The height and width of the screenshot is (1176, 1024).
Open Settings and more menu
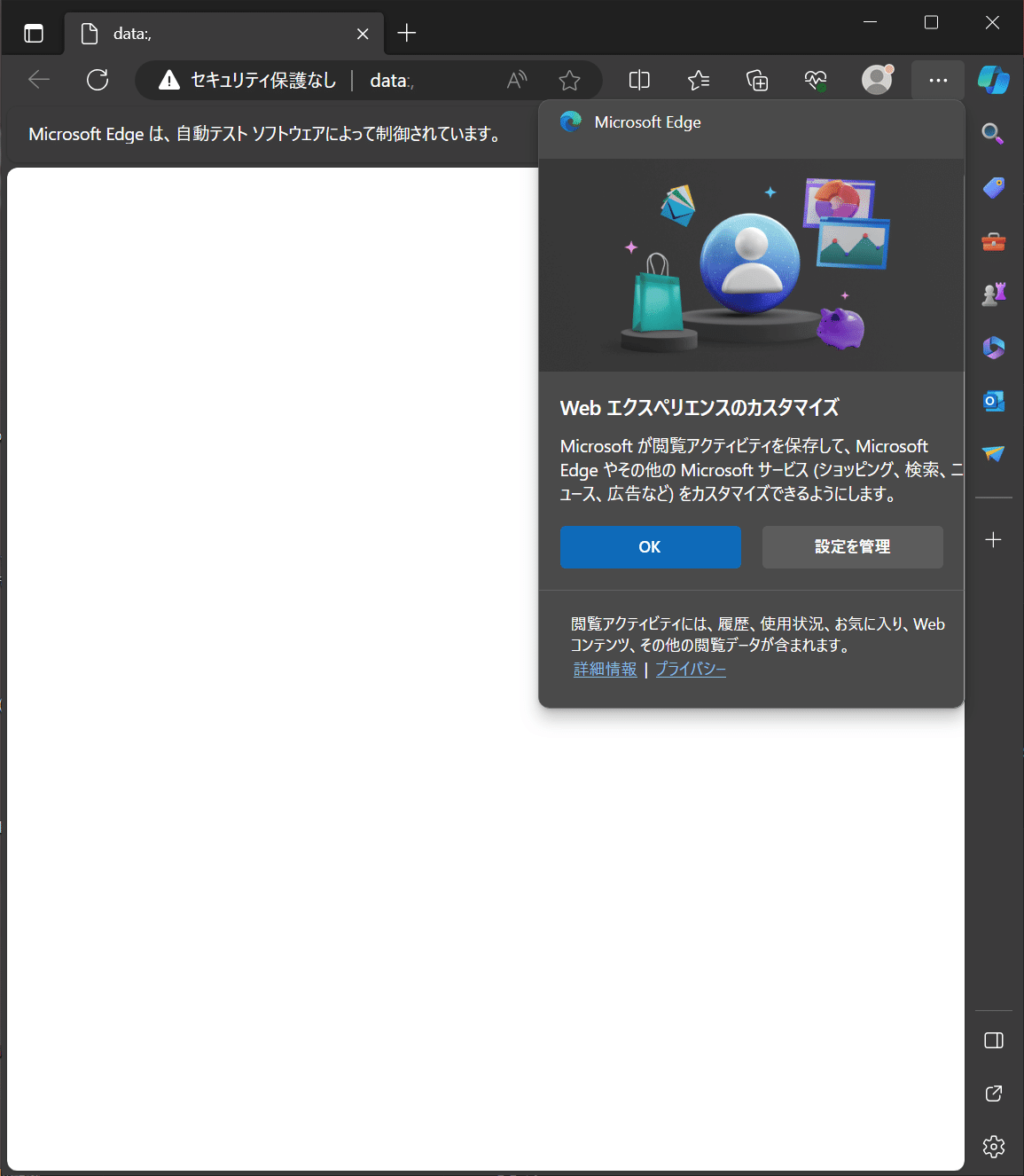938,81
